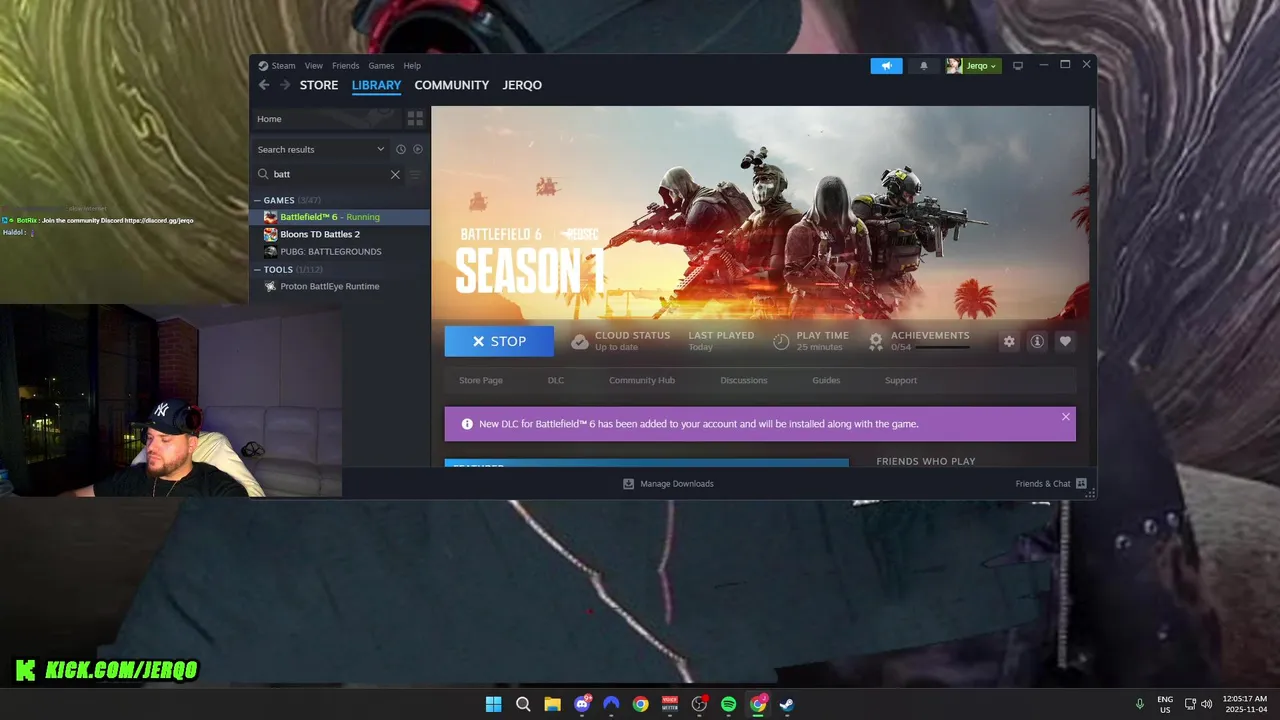Viewport: 1280px width, 720px height.
Task: Select Battlefield 6 in the games list
Action: click(340, 217)
